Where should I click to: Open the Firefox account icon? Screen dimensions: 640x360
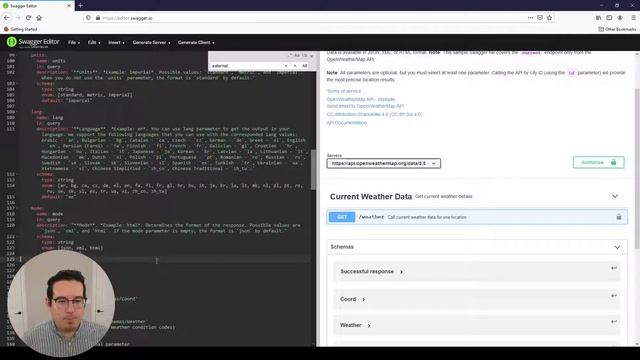point(620,18)
